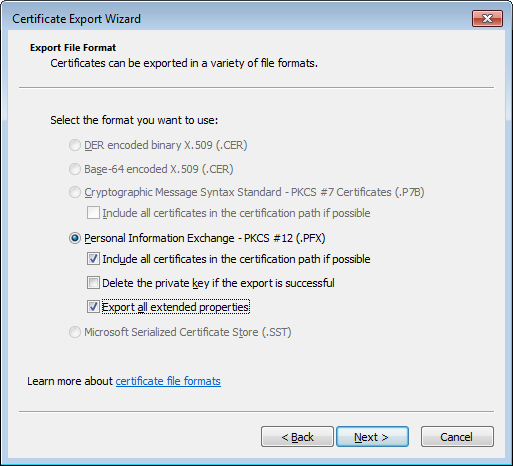
Task: Uncheck include all certificates under PFX
Action: tap(93, 259)
